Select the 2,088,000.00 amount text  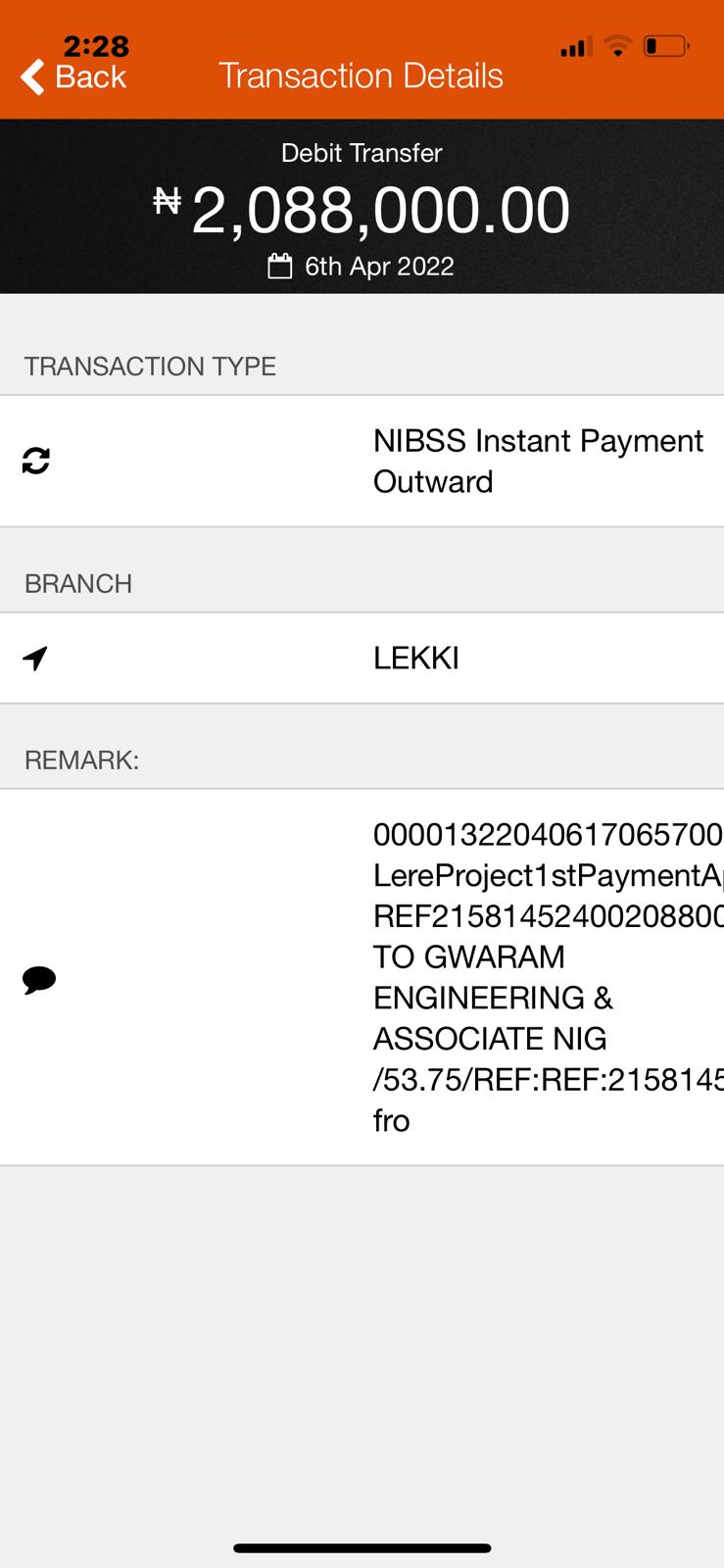(381, 210)
